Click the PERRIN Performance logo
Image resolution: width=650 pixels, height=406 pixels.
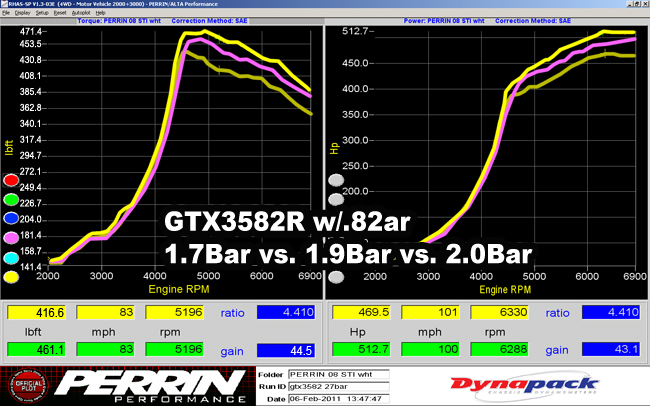152,386
